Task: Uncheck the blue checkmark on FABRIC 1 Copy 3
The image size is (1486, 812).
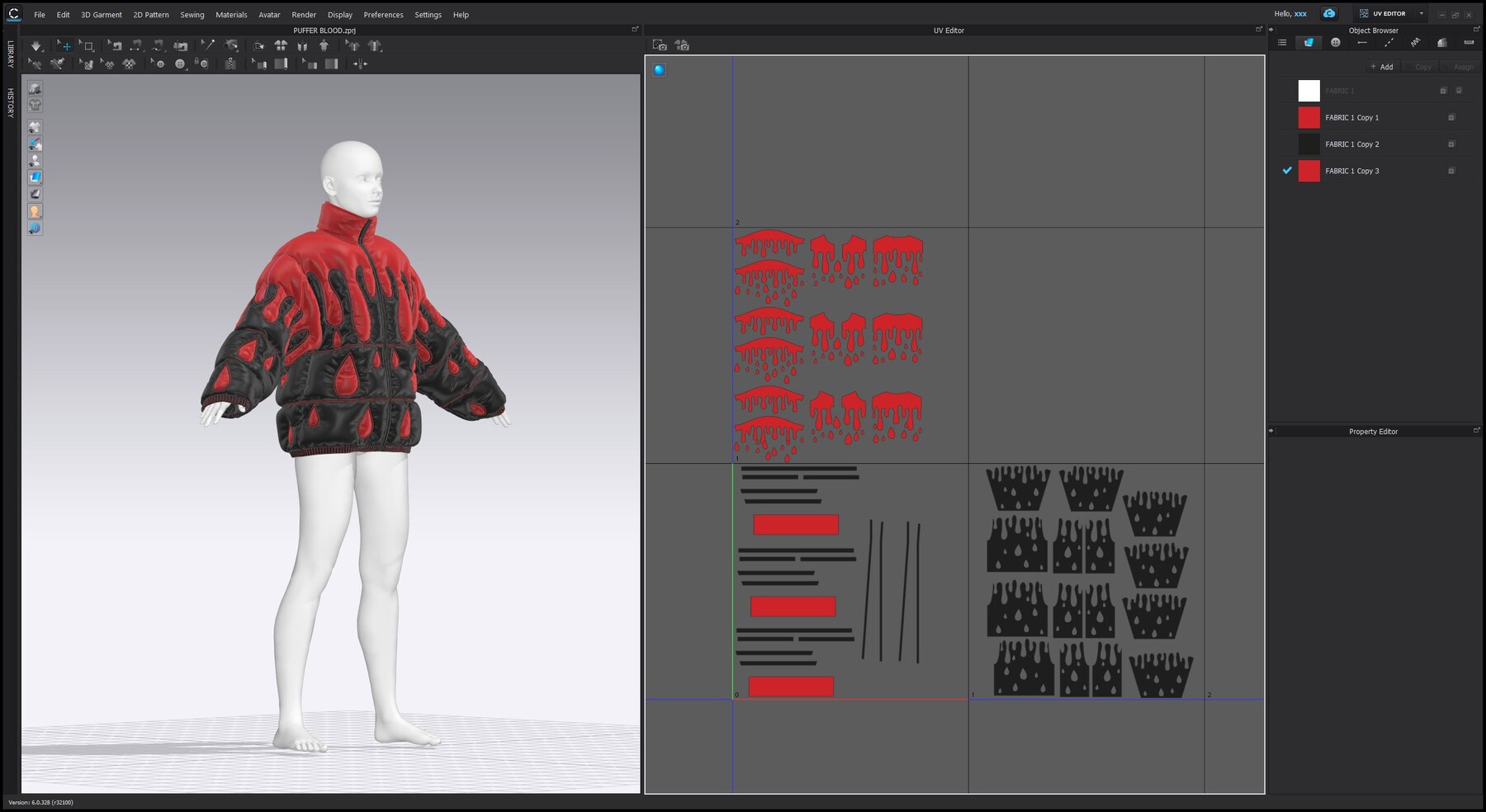Action: (1287, 171)
